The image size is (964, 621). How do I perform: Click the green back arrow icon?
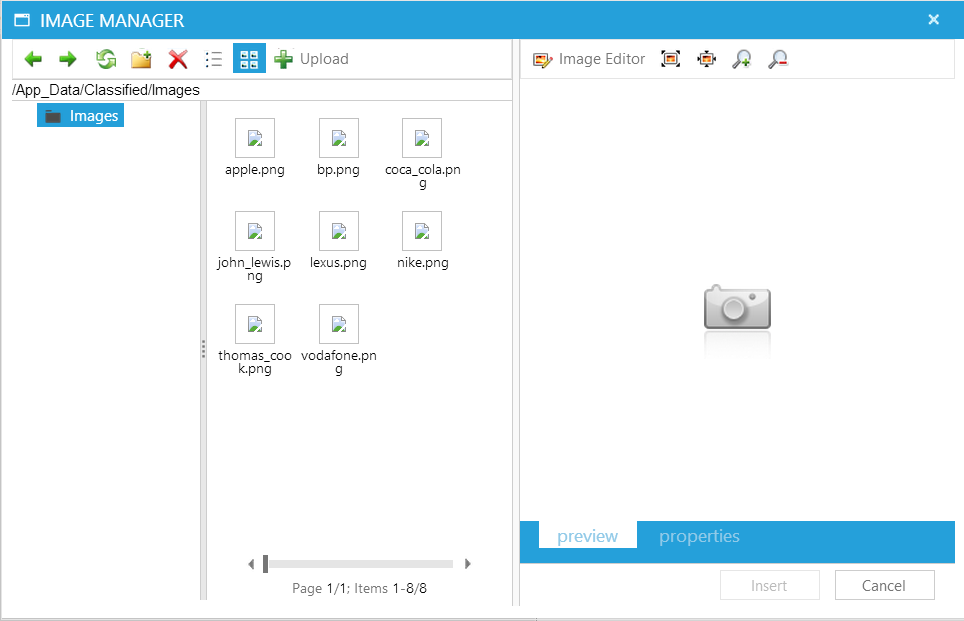click(33, 59)
